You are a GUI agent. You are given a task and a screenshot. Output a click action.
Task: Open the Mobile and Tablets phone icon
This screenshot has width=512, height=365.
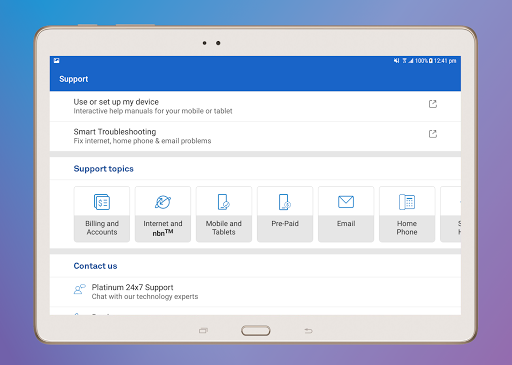pyautogui.click(x=224, y=202)
